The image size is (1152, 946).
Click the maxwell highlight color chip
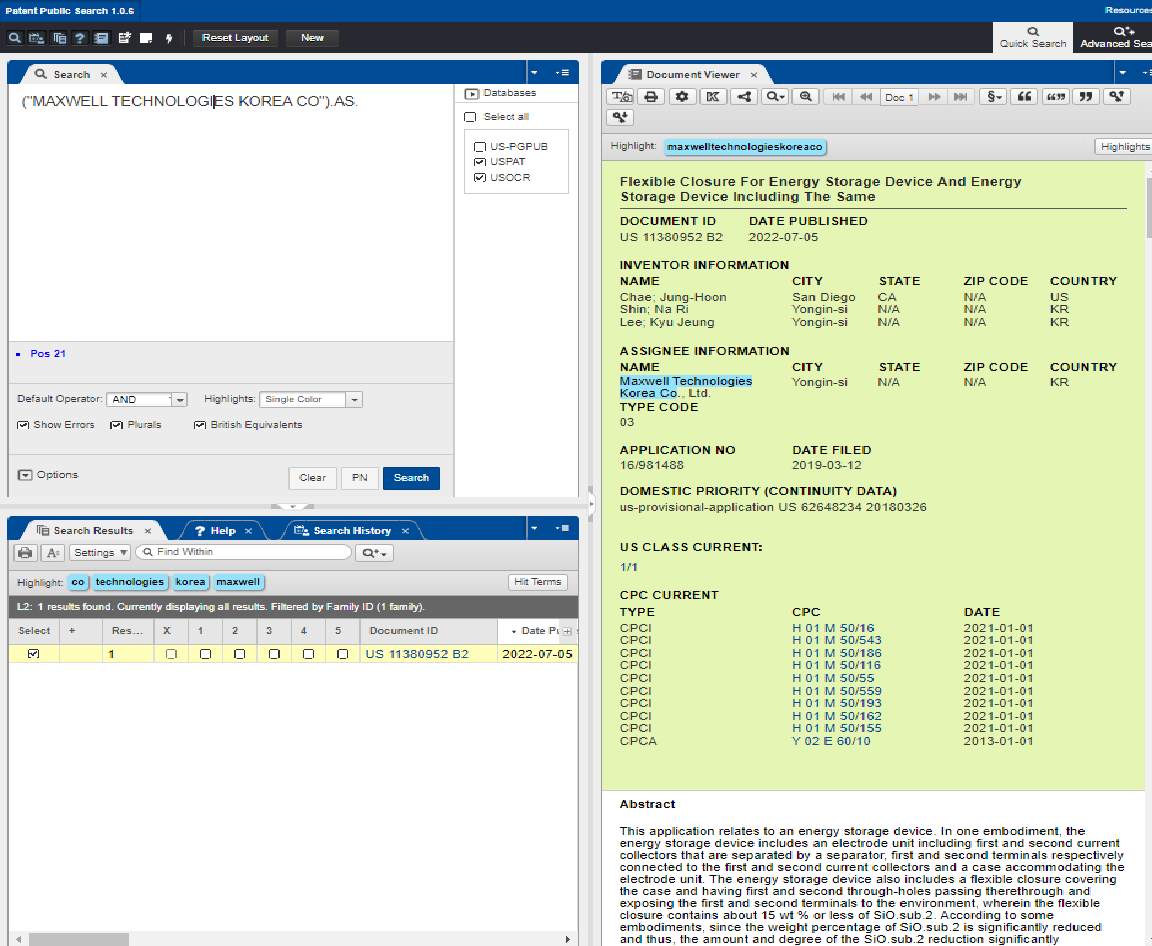point(238,582)
